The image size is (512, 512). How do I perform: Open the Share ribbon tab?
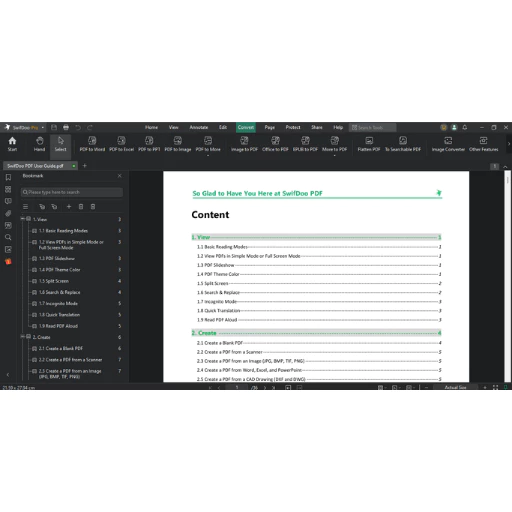317,127
